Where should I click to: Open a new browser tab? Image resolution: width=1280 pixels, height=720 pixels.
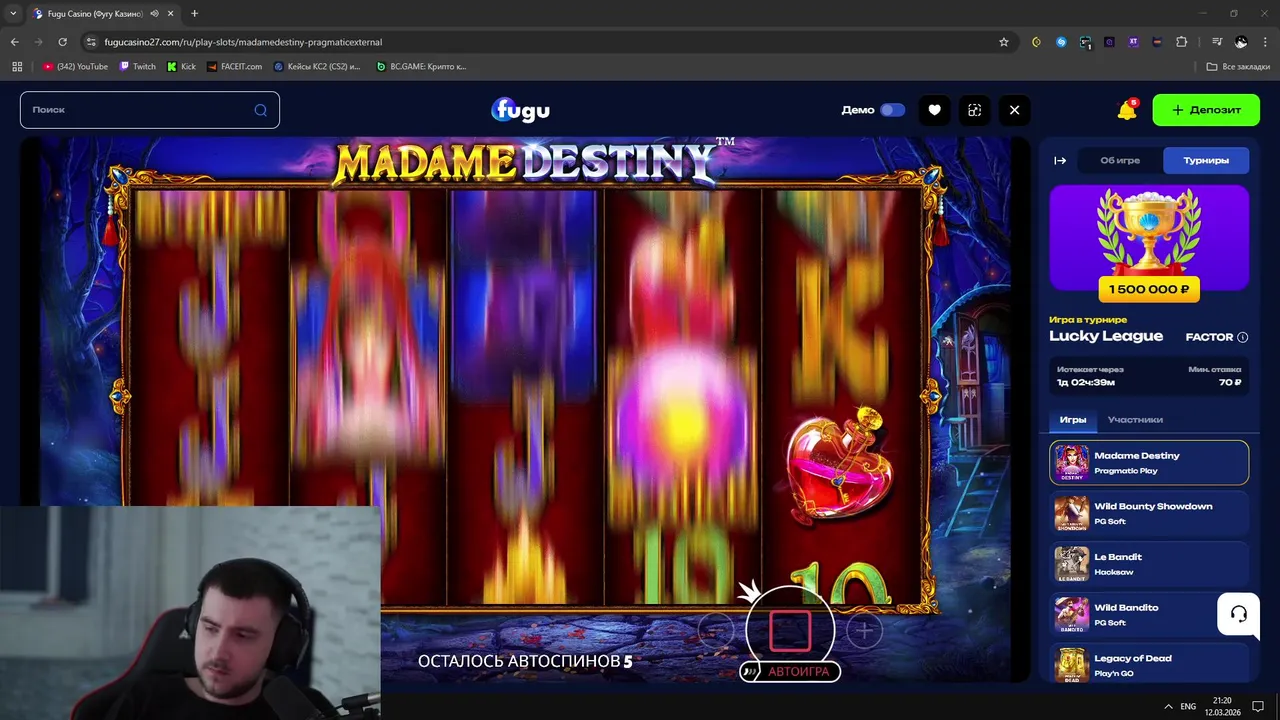(x=194, y=13)
